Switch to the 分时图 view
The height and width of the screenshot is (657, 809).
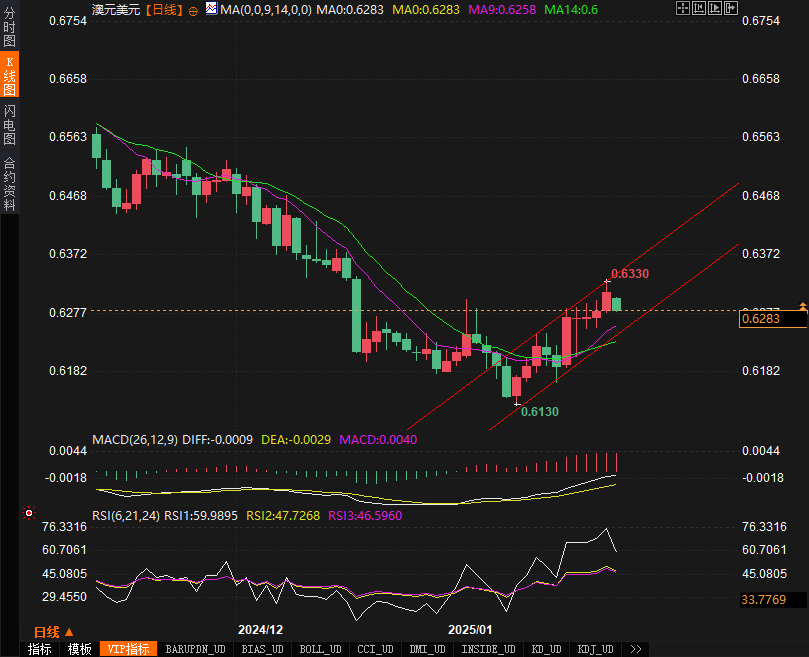(x=9, y=29)
